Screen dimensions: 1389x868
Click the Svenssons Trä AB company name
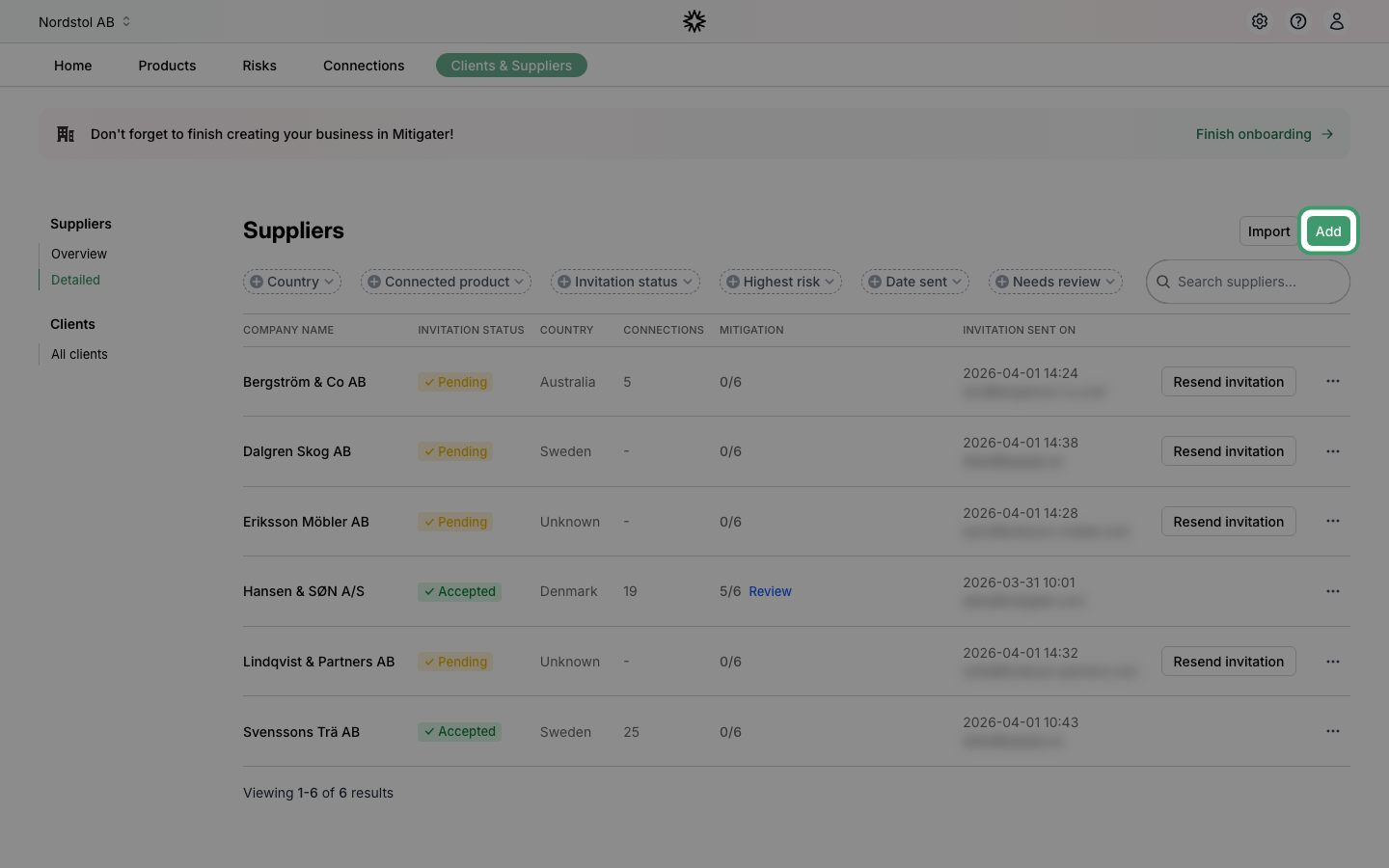301,732
